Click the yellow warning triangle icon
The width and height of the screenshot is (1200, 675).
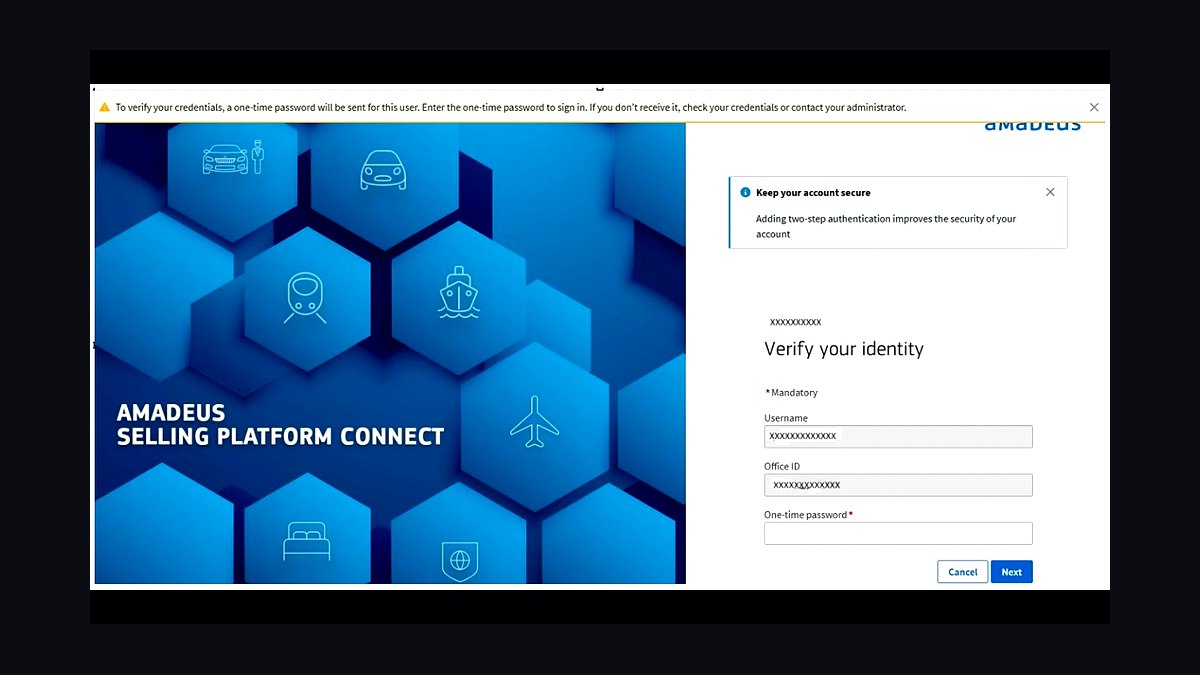pos(104,107)
